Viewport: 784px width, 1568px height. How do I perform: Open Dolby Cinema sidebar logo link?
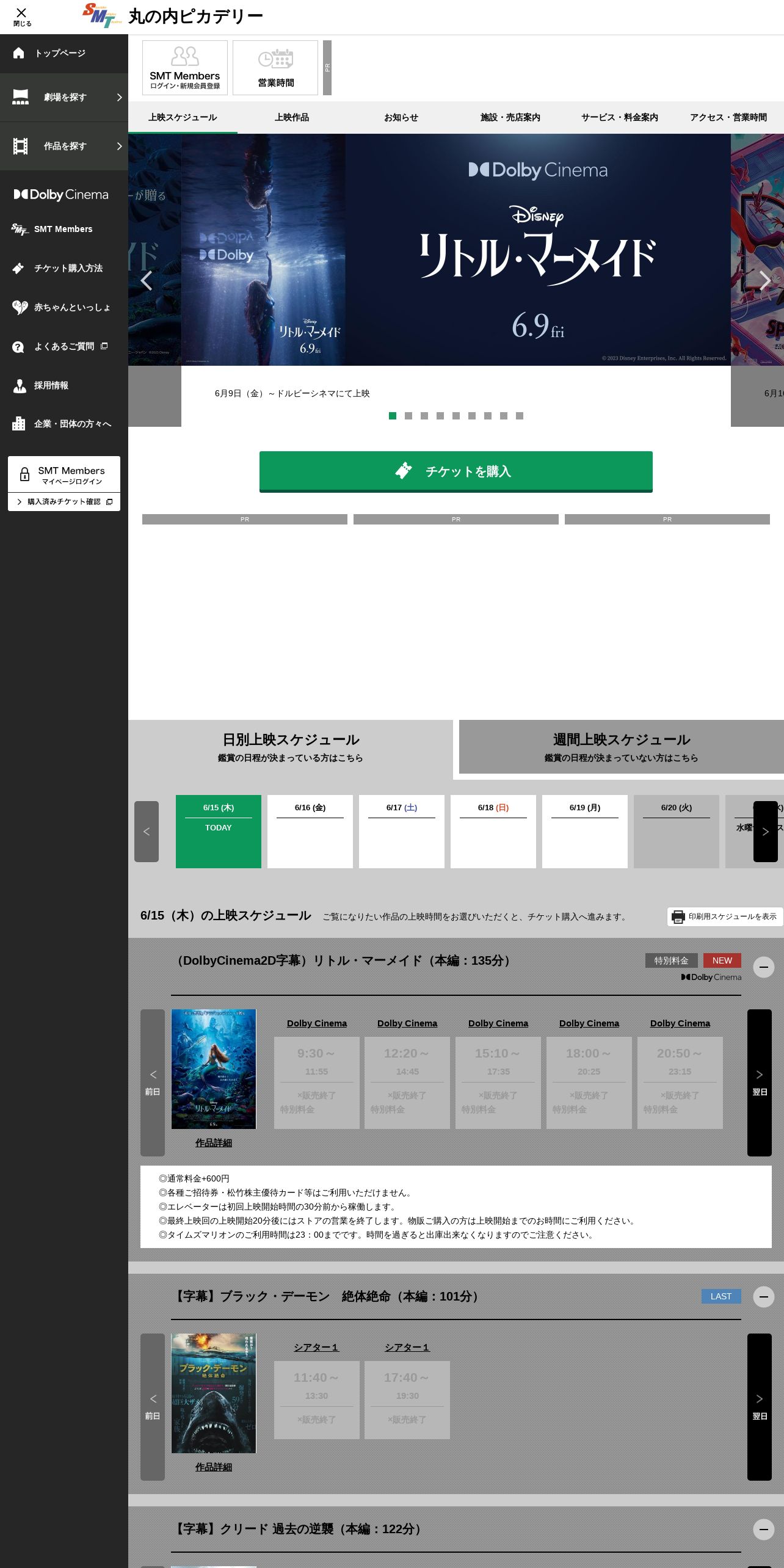pos(61,194)
